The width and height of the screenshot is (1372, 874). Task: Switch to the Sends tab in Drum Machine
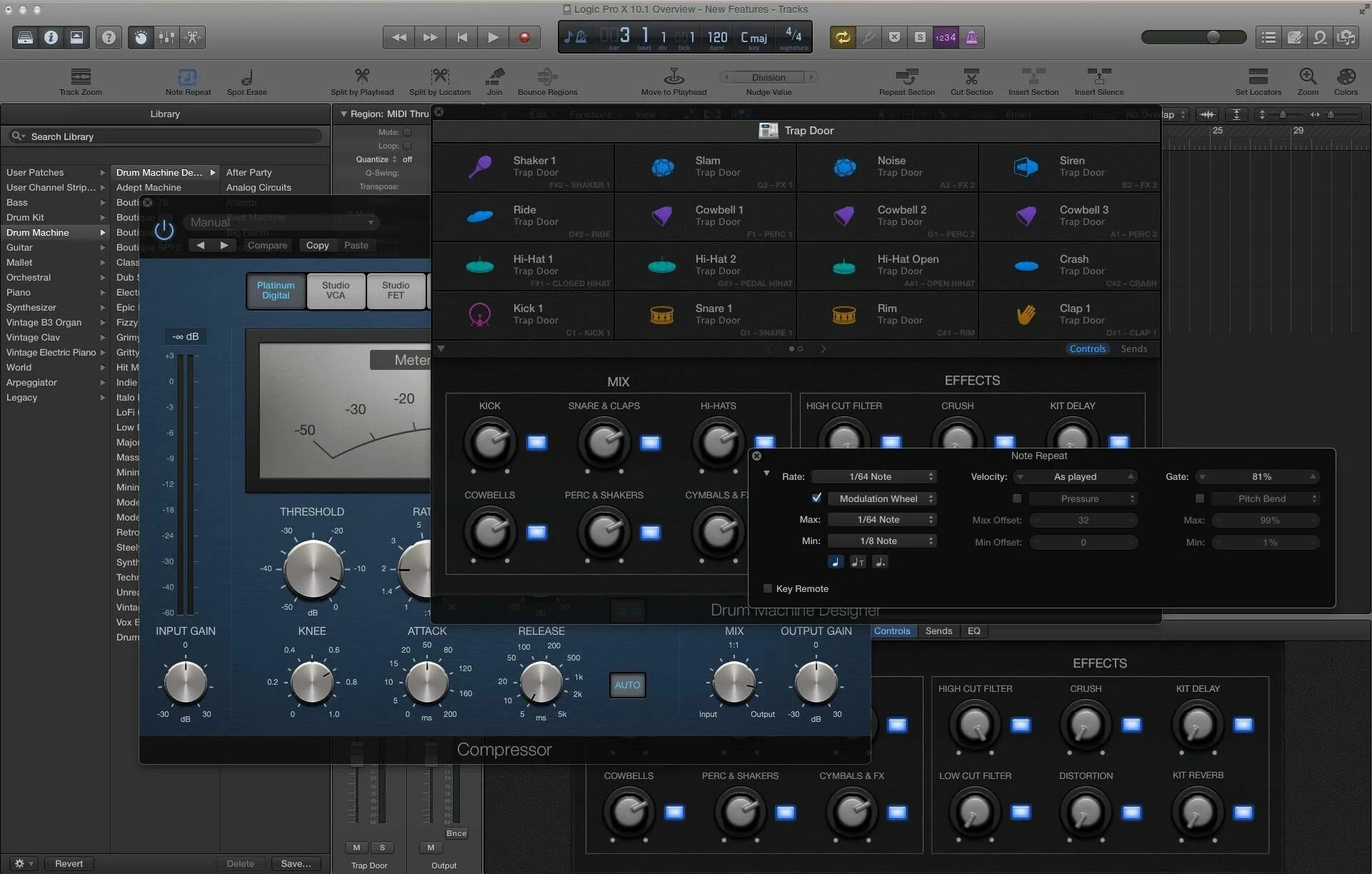coord(935,631)
